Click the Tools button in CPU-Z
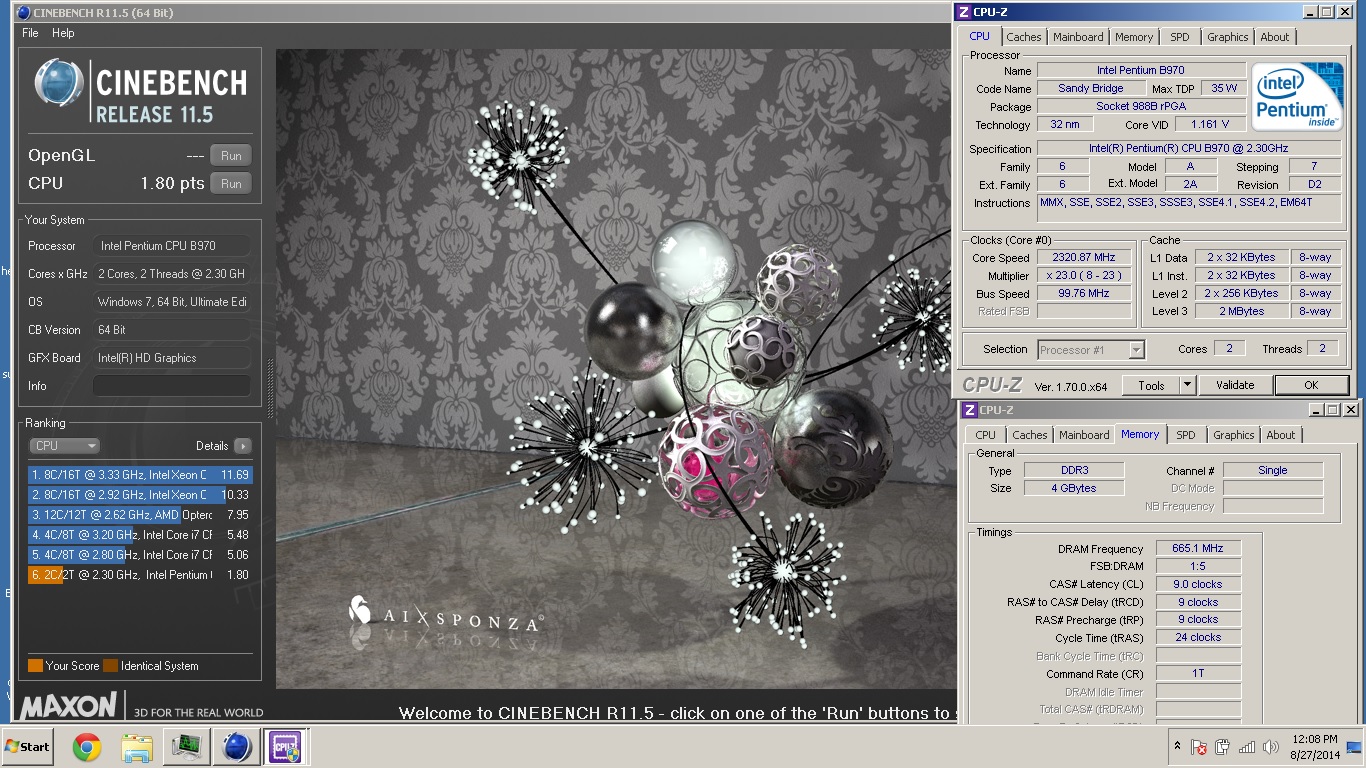Viewport: 1366px width, 768px height. [1150, 385]
